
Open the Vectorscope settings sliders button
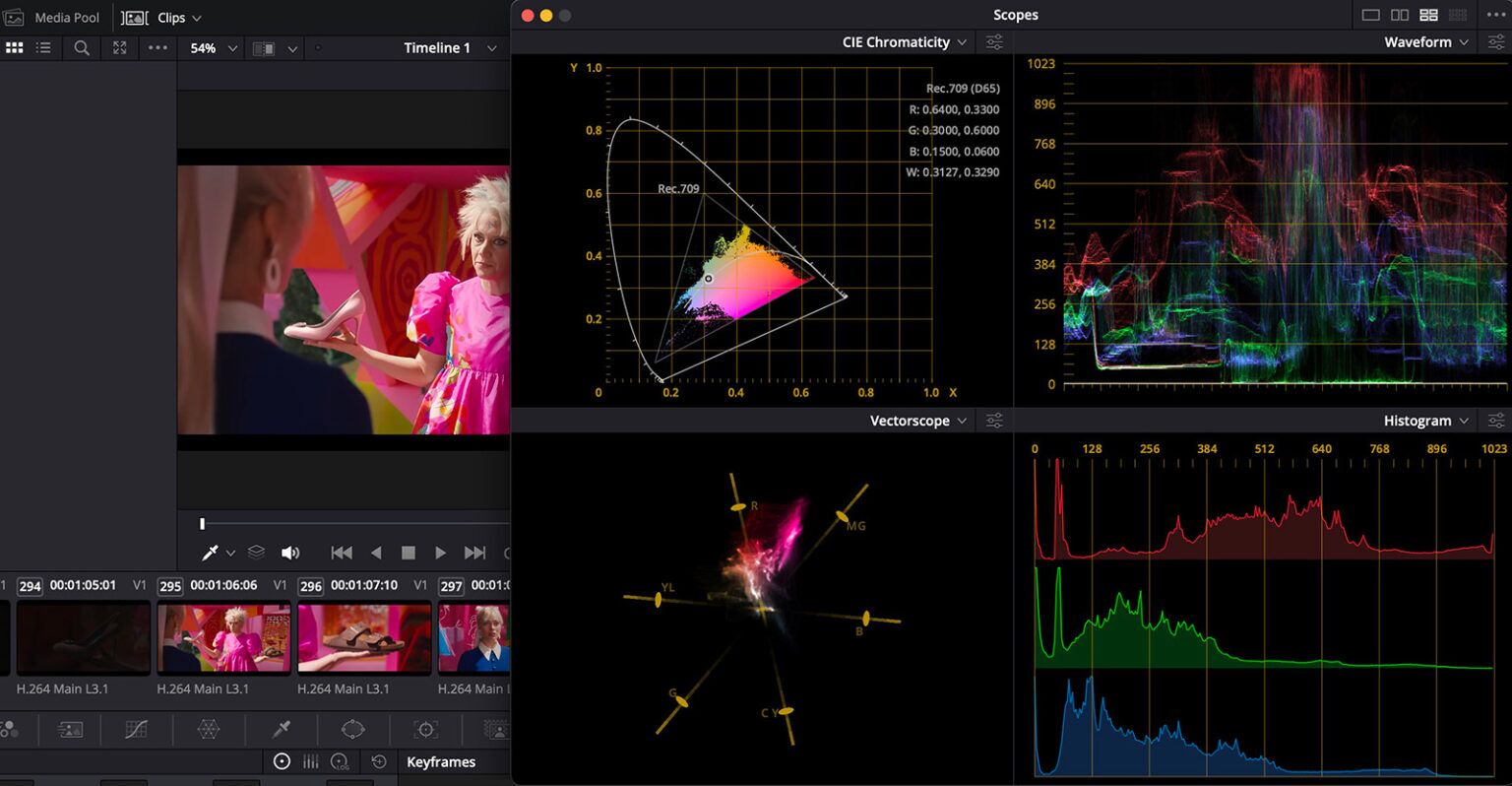click(x=993, y=420)
